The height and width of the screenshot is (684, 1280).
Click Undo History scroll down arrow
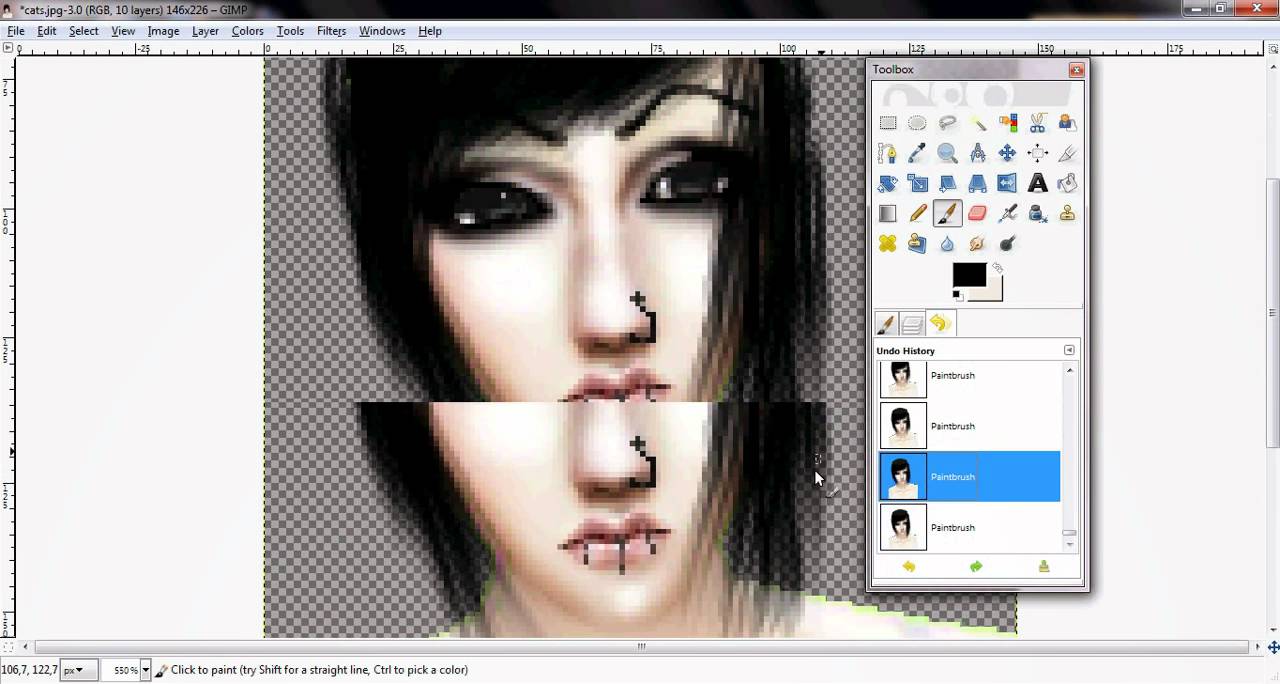(1069, 544)
